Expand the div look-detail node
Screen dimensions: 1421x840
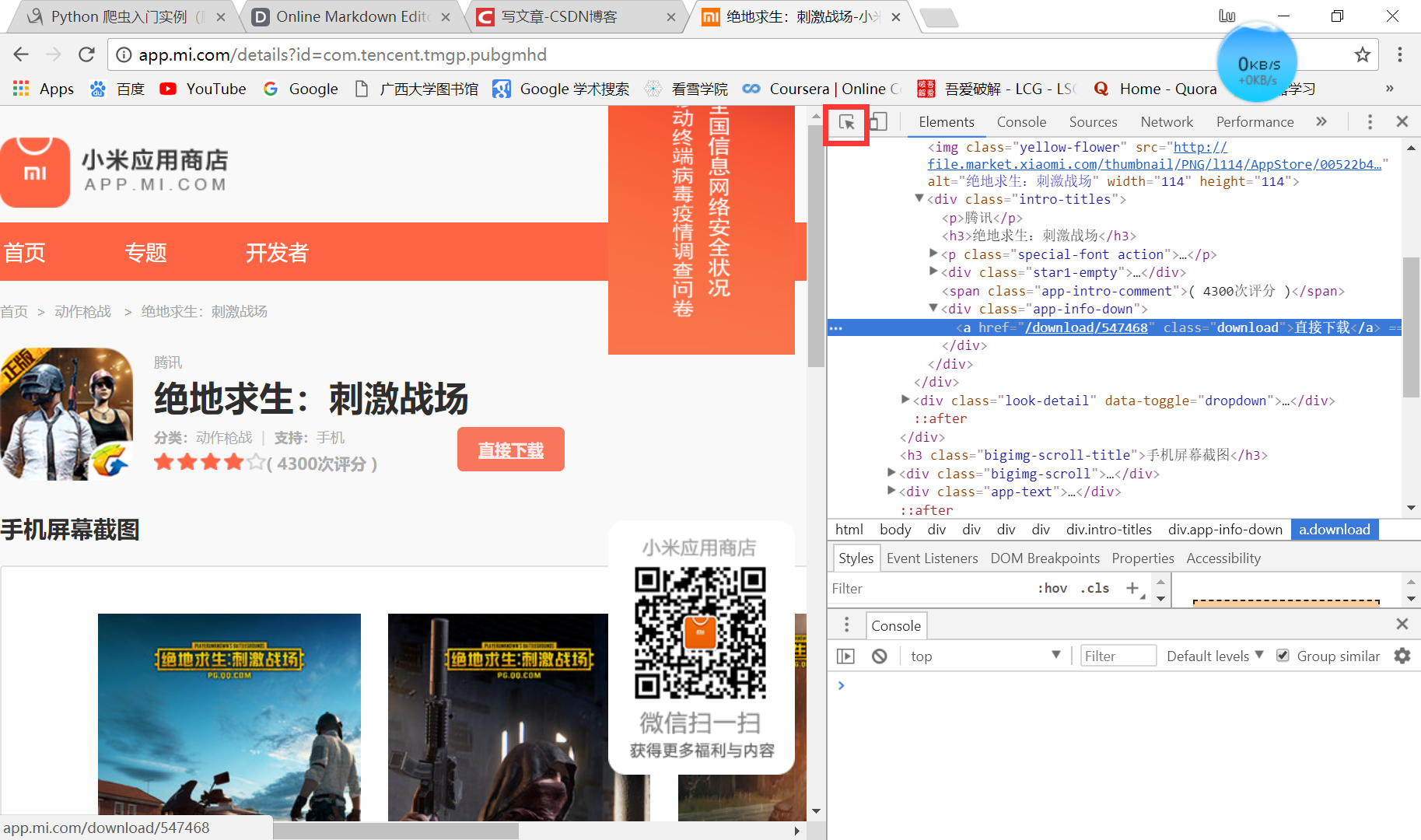click(x=905, y=400)
